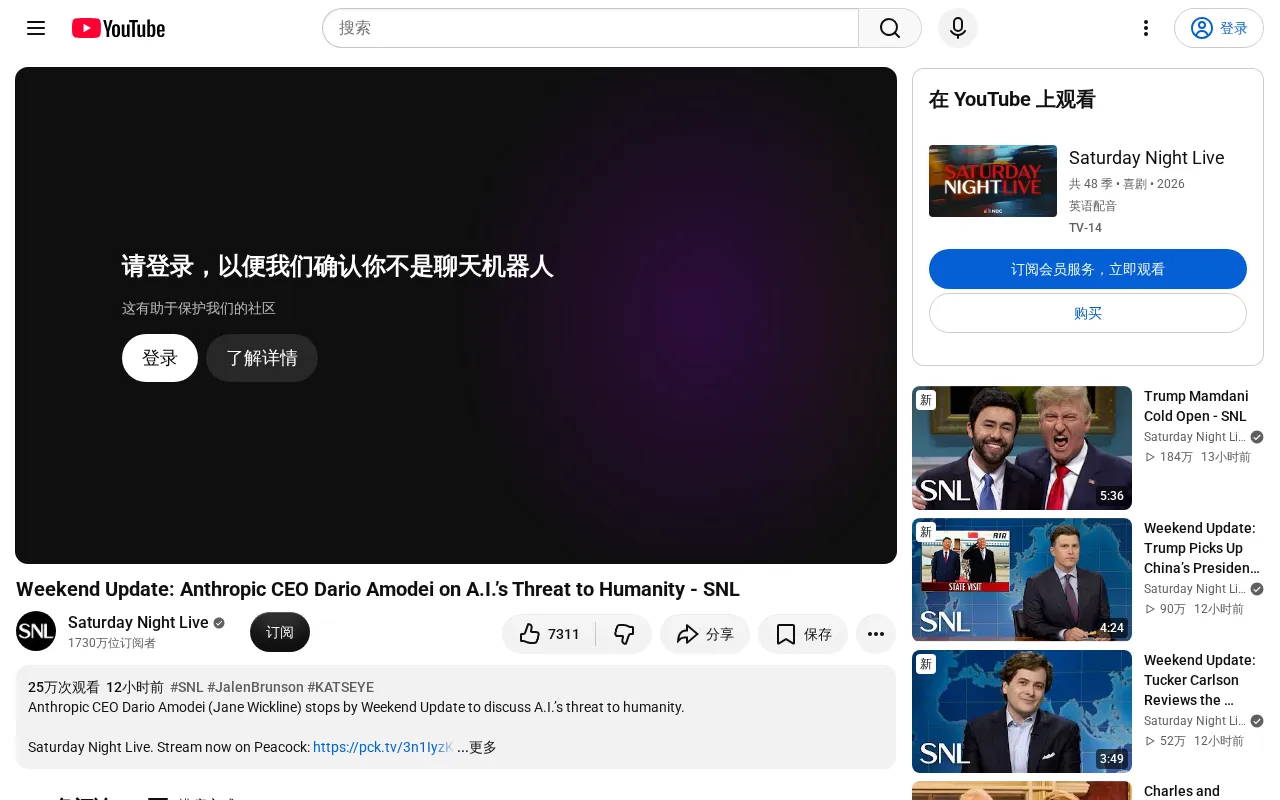1280x800 pixels.
Task: Open the pck.tv Peacock link
Action: pos(383,747)
